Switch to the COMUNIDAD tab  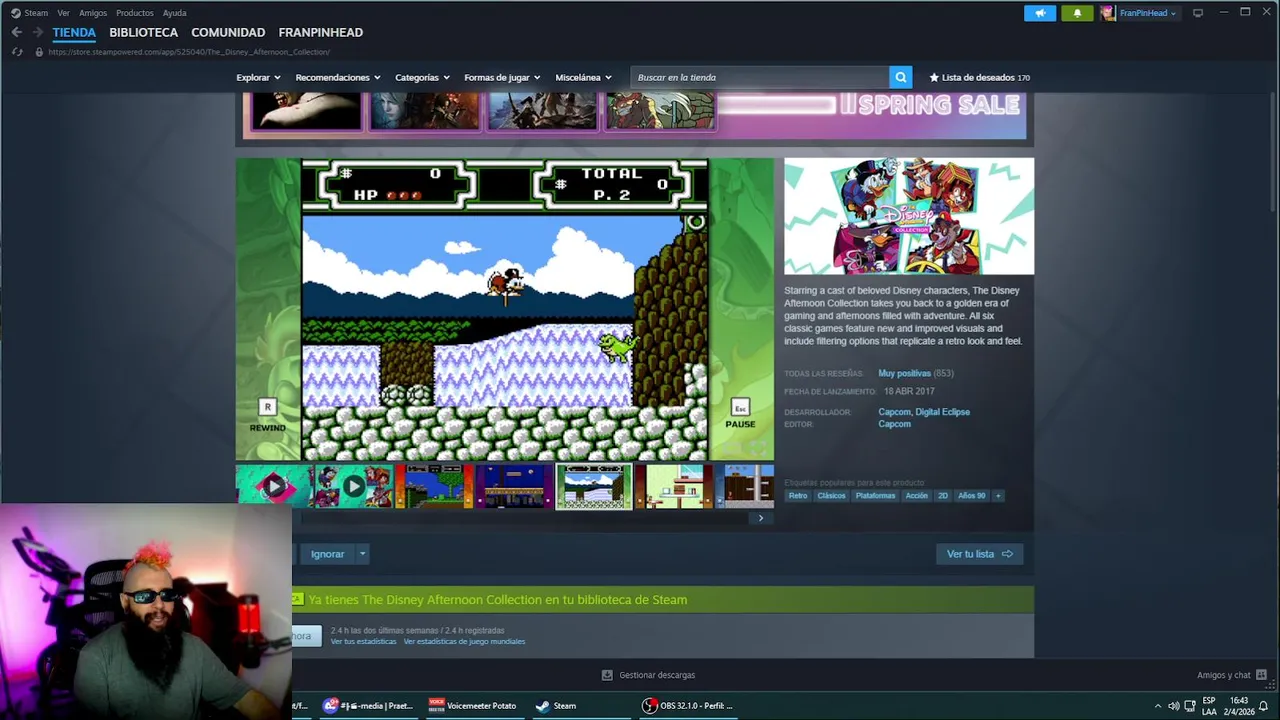pyautogui.click(x=228, y=32)
